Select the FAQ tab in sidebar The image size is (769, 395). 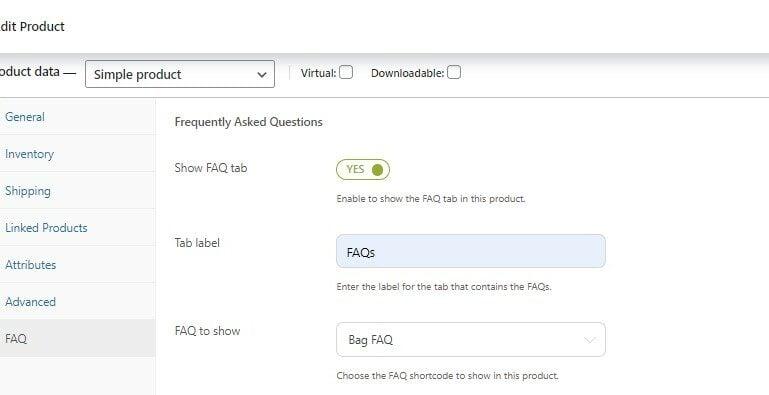click(16, 339)
